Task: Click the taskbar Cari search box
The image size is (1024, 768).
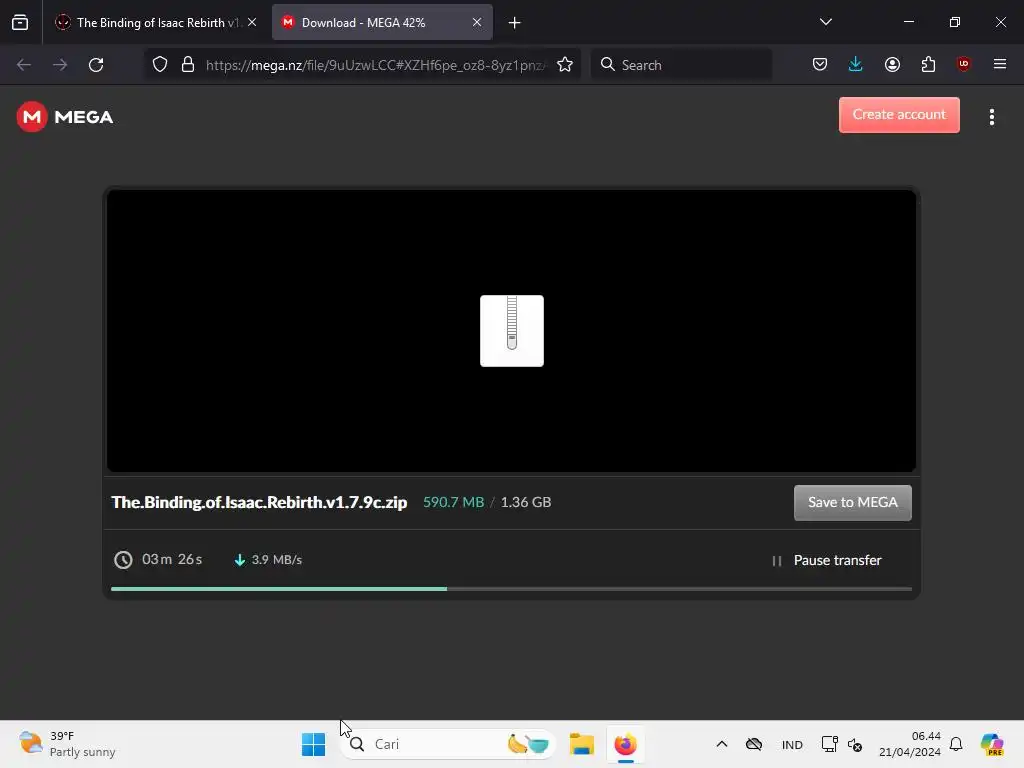Action: 448,744
